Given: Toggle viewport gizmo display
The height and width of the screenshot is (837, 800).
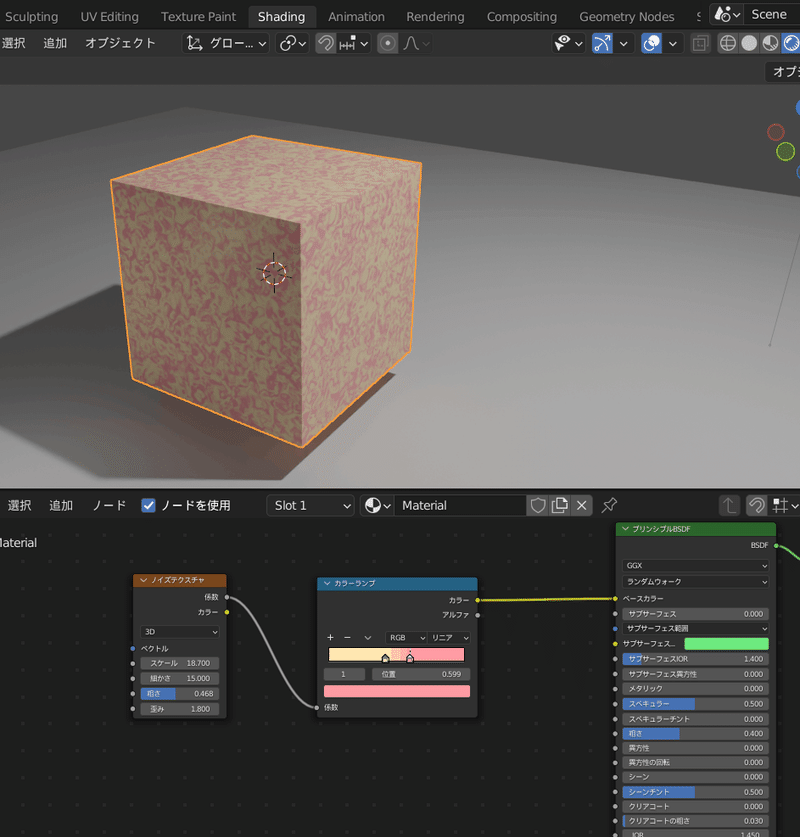Looking at the screenshot, I should click(x=603, y=43).
